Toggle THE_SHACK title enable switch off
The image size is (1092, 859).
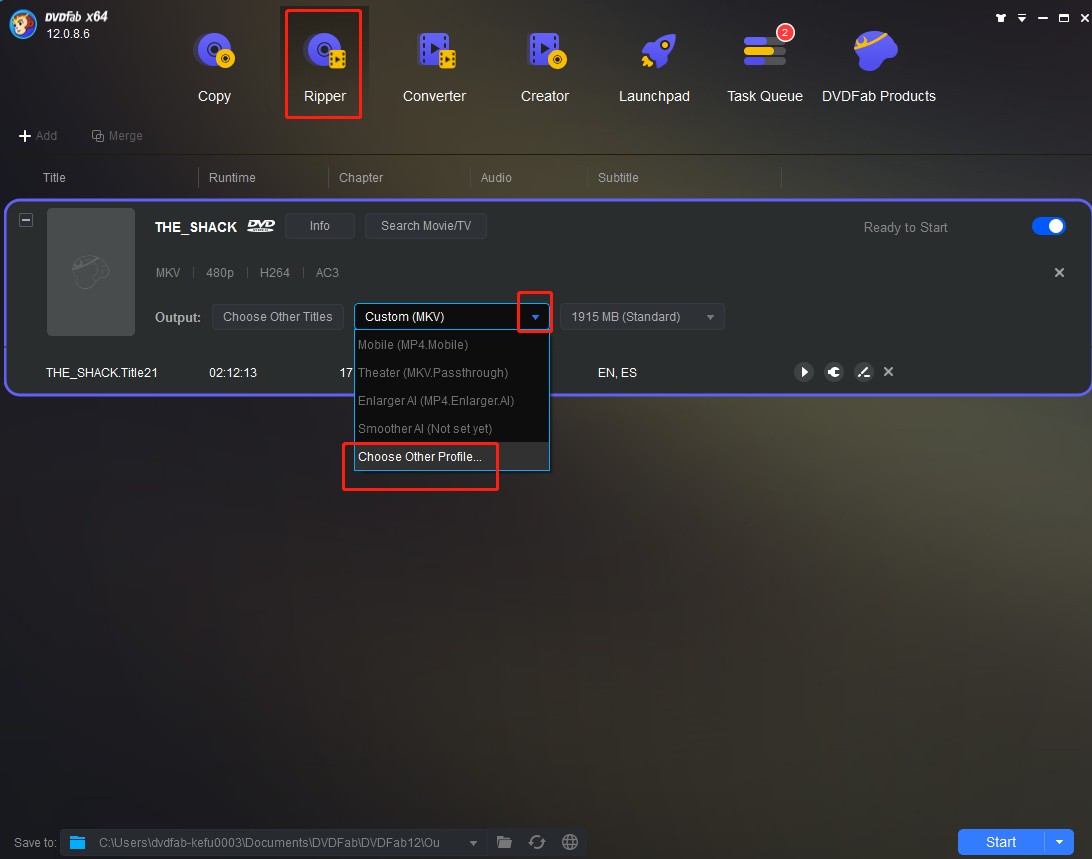pyautogui.click(x=1048, y=226)
